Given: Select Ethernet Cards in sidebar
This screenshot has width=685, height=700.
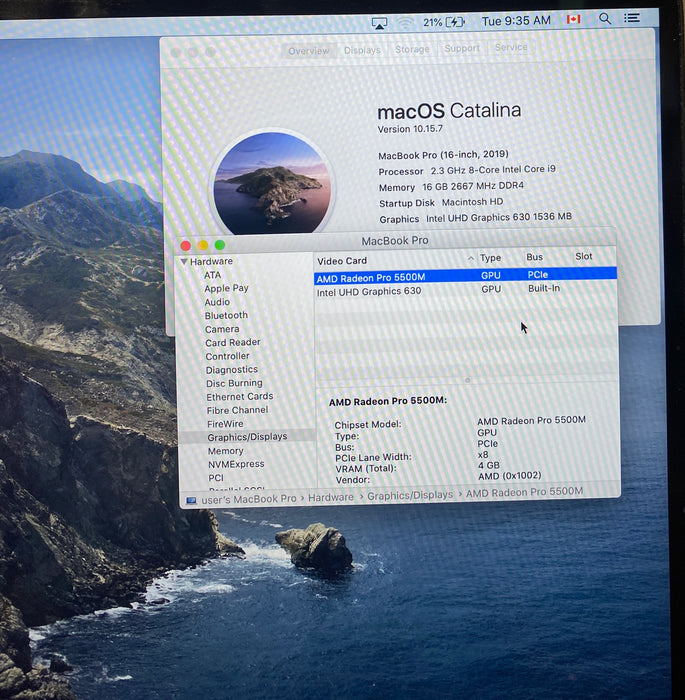Looking at the screenshot, I should [240, 396].
